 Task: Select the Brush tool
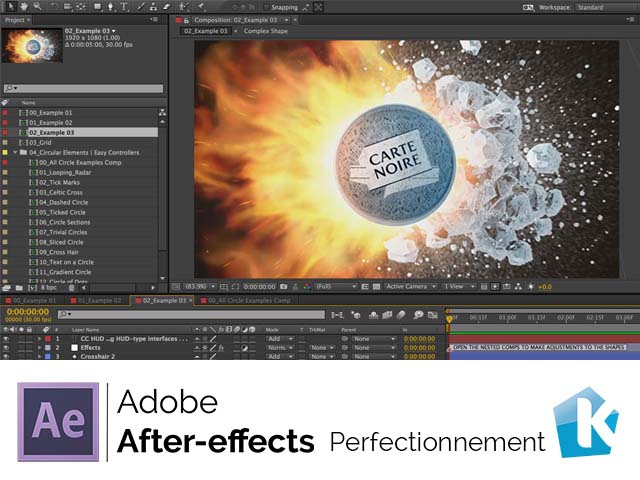coord(141,7)
